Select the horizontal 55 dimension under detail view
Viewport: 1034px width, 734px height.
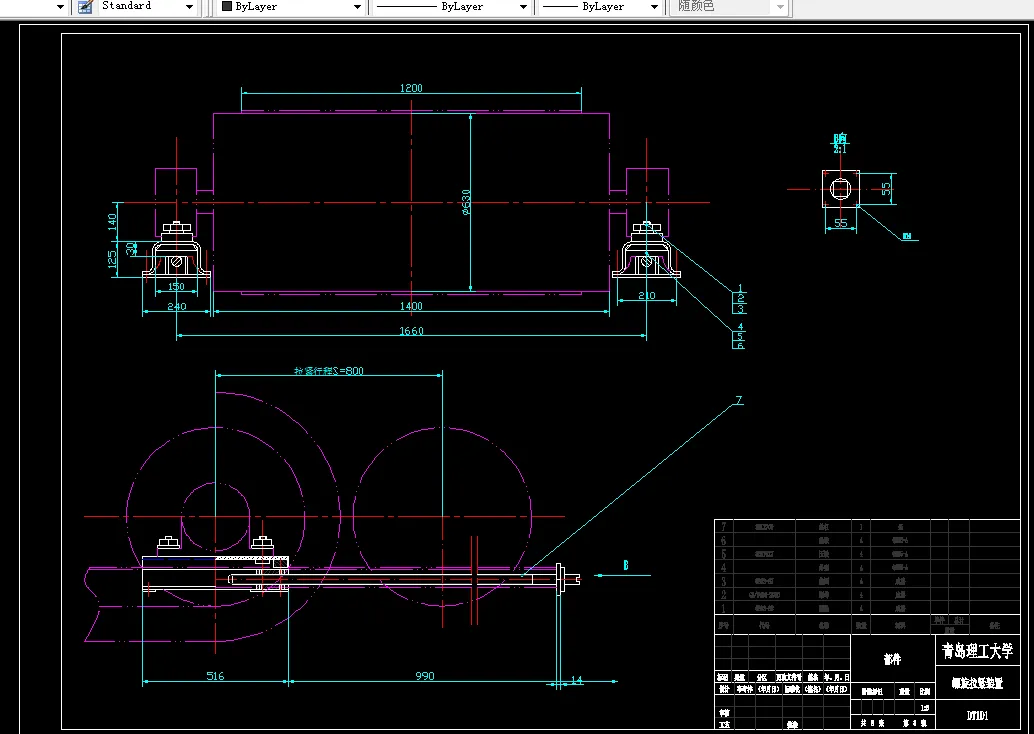(841, 223)
